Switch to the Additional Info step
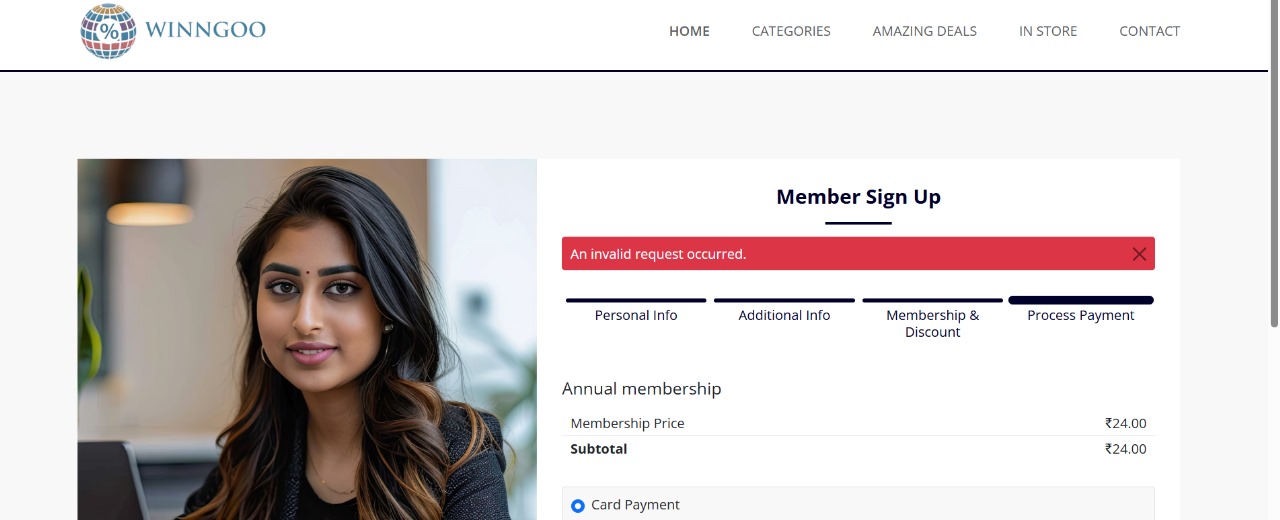The height and width of the screenshot is (520, 1280). (x=784, y=315)
